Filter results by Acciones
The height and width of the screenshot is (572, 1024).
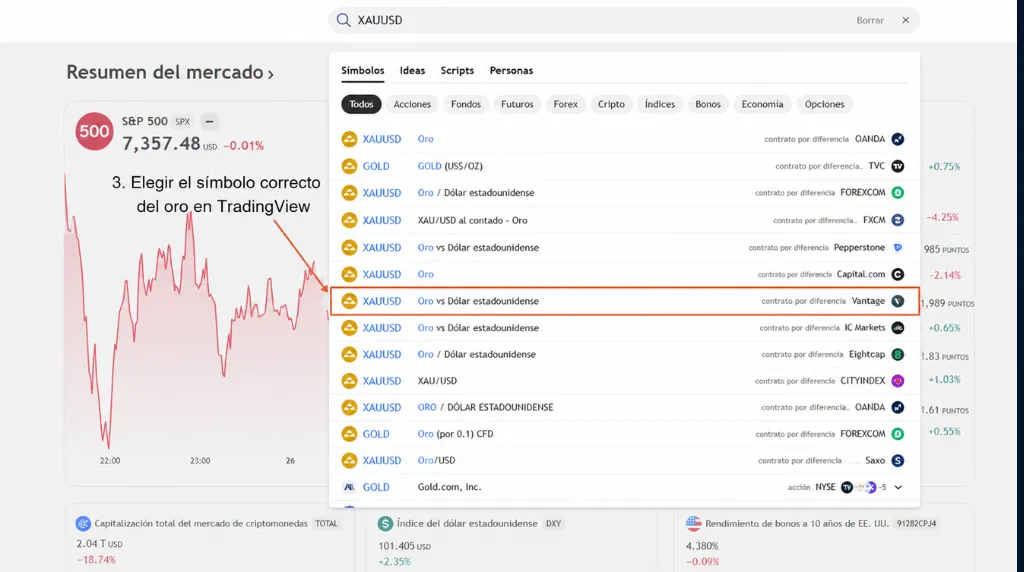coord(412,104)
